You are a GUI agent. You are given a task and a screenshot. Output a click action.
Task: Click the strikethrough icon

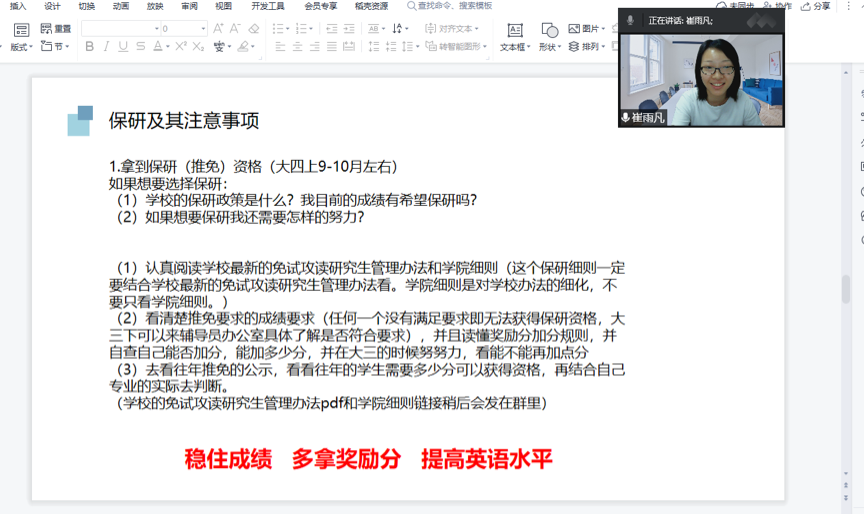pyautogui.click(x=142, y=46)
